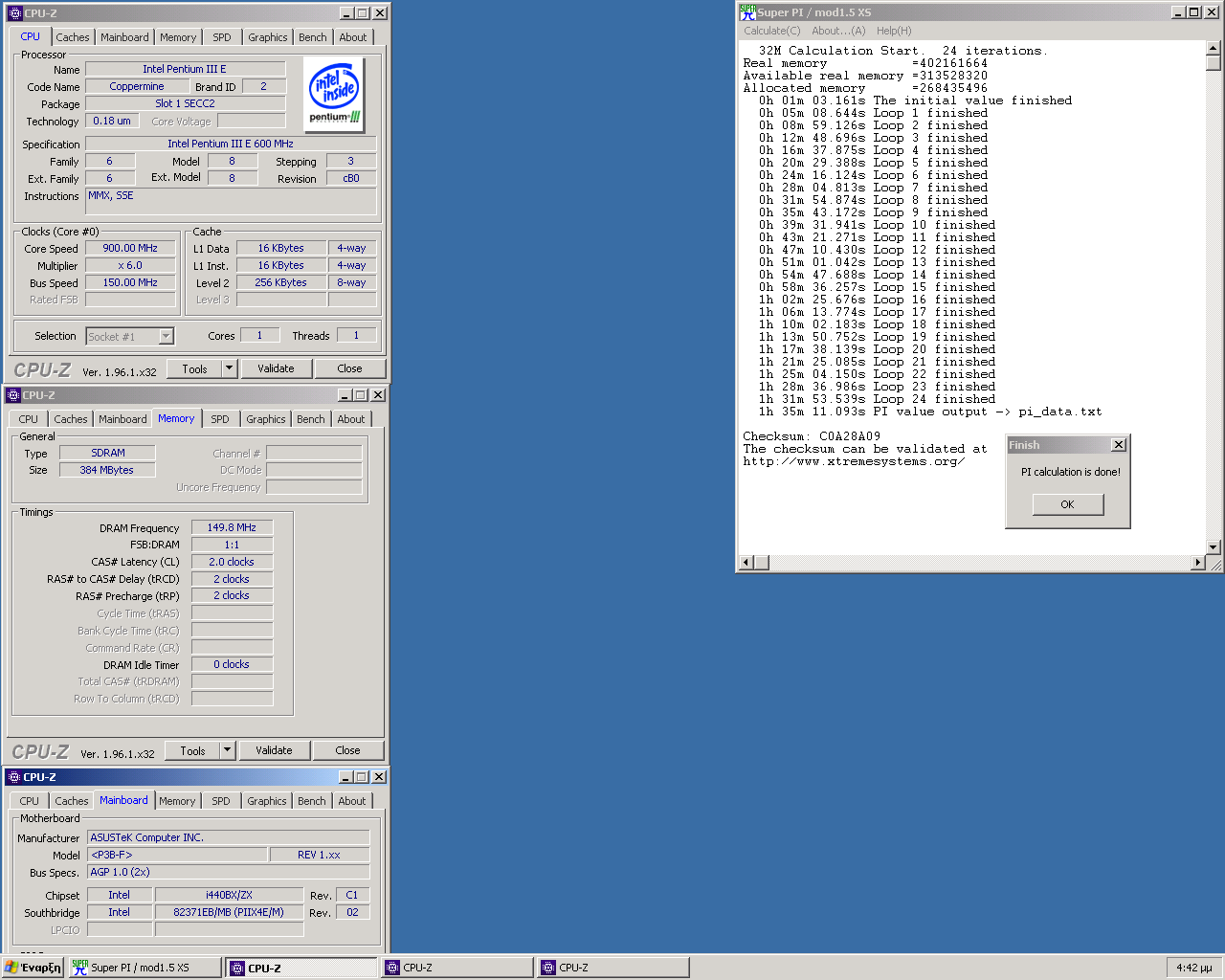Click the Multiplier x 6.0 field
The width and height of the screenshot is (1225, 980).
click(130, 265)
